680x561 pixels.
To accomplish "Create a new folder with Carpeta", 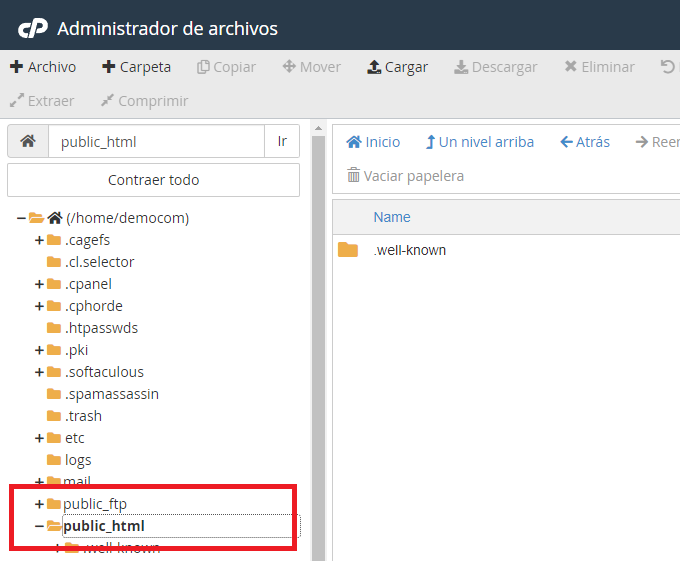I will click(x=136, y=67).
